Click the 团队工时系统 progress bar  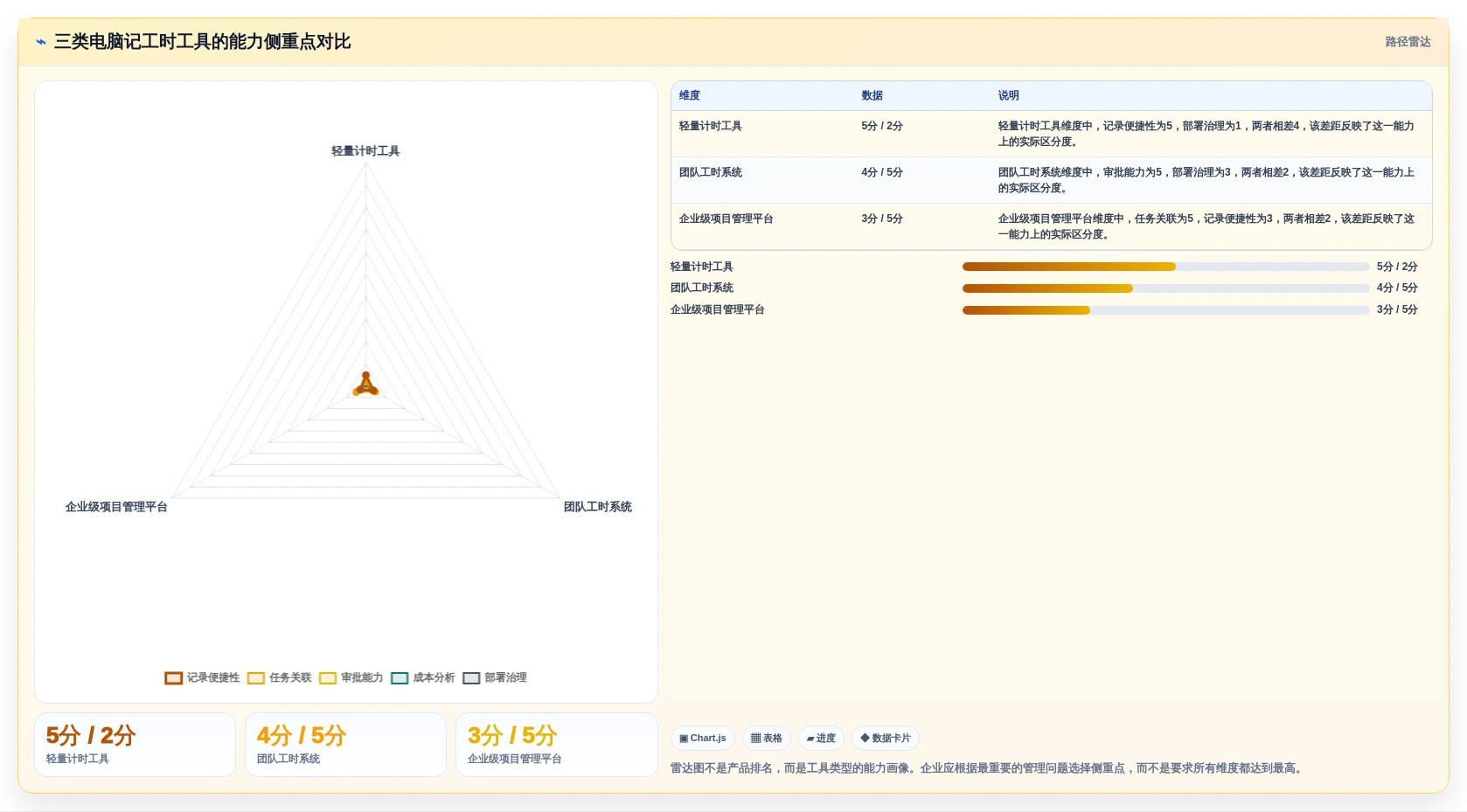click(x=1165, y=288)
